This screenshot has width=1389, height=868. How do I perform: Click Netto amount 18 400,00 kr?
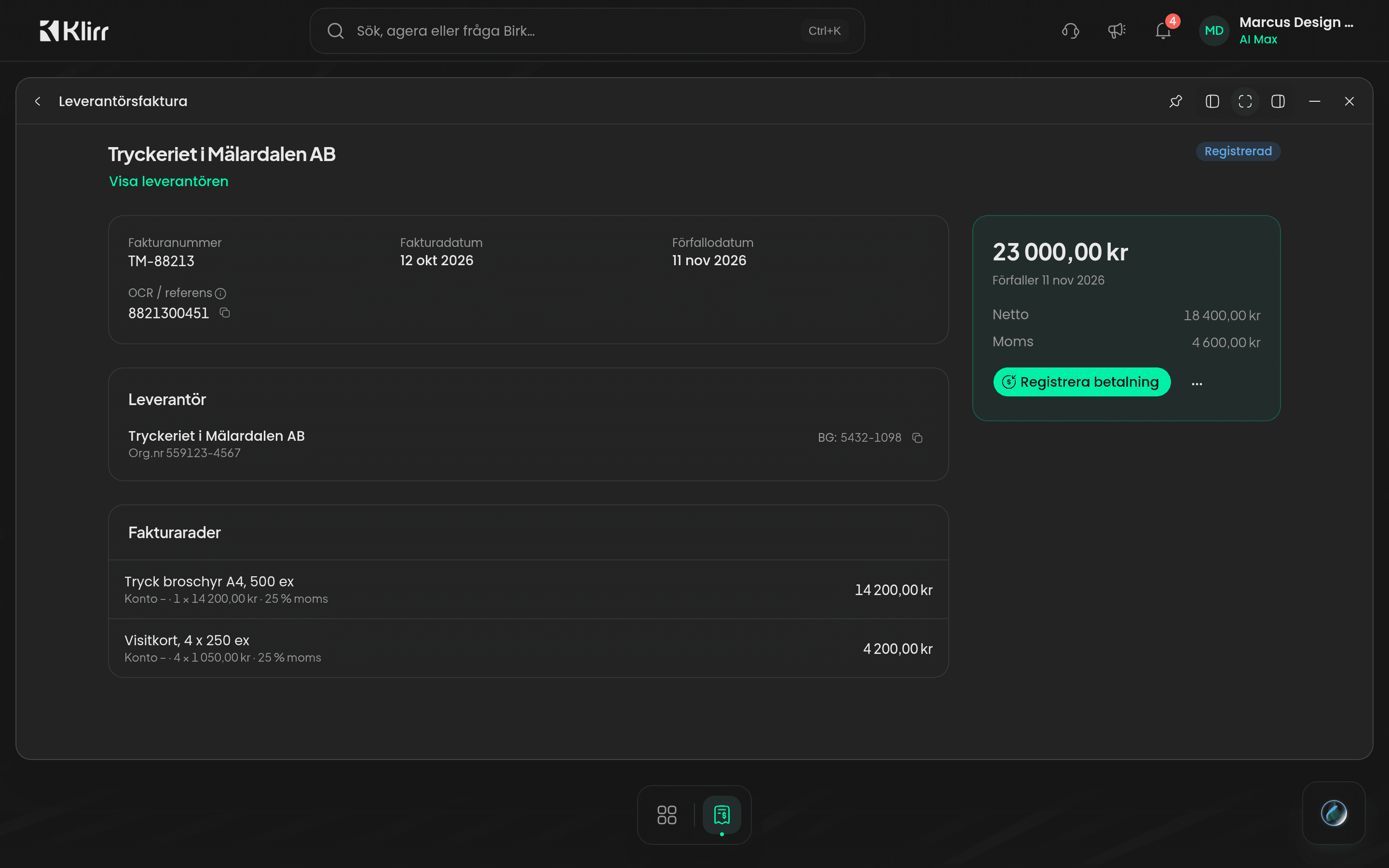[x=1222, y=316]
